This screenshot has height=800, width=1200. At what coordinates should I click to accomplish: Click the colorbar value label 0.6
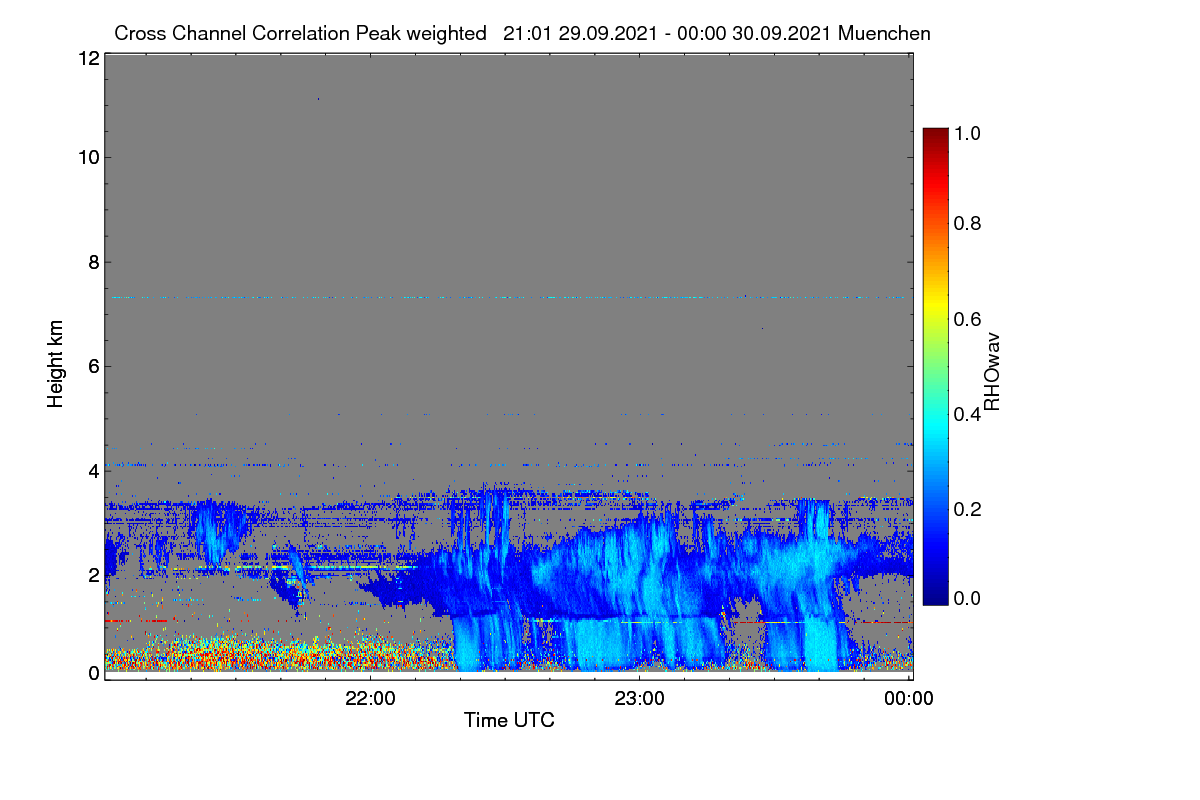tap(967, 319)
